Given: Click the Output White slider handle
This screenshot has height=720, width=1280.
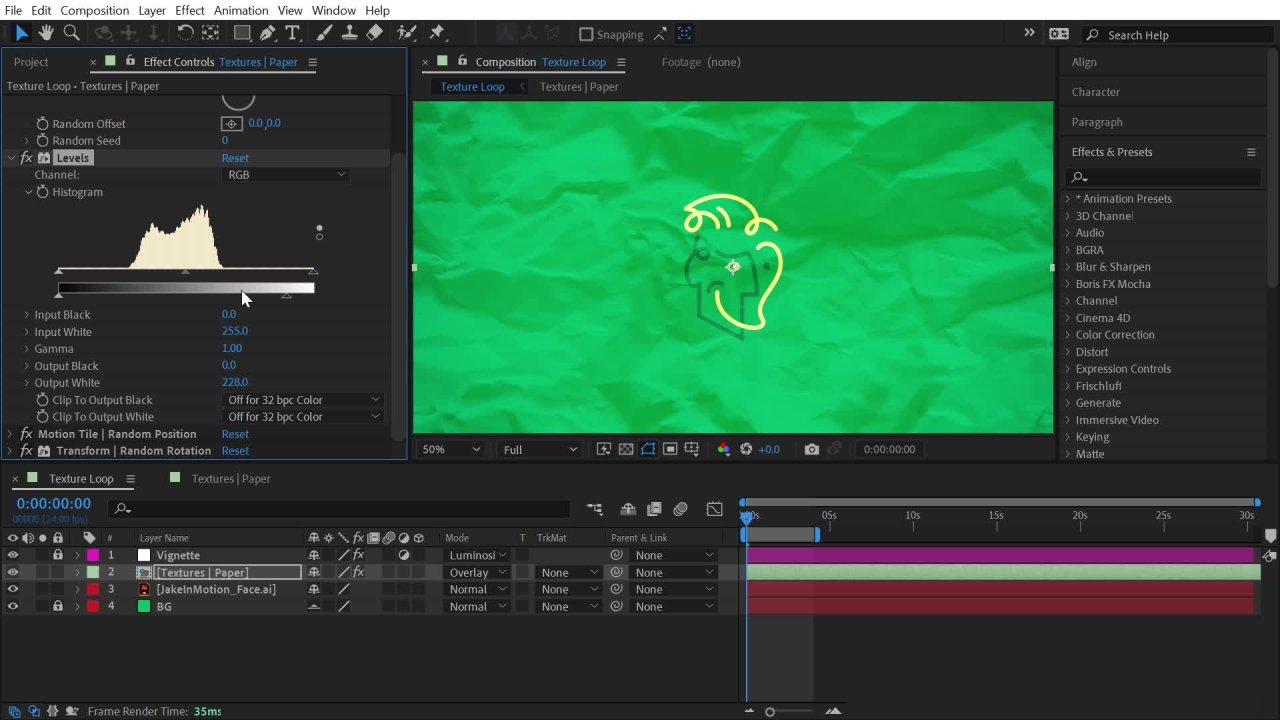Looking at the screenshot, I should [x=287, y=296].
